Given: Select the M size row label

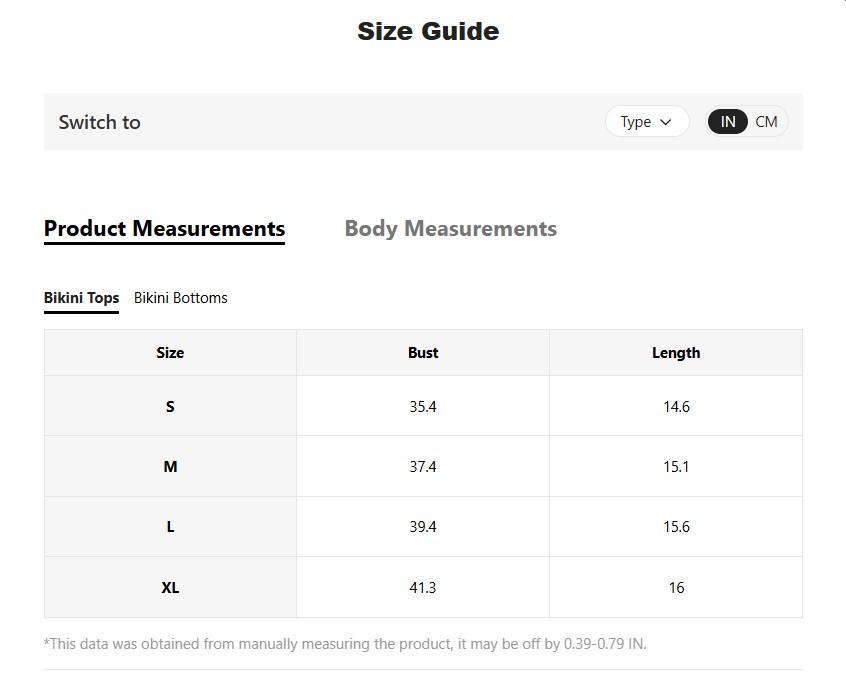Looking at the screenshot, I should point(170,467).
